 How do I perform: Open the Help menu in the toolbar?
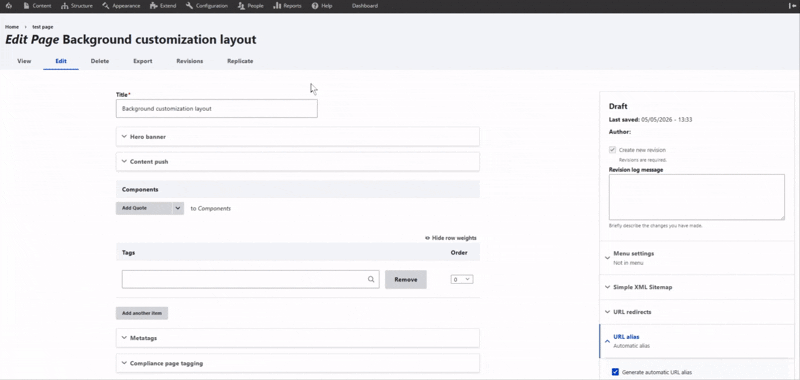point(322,6)
